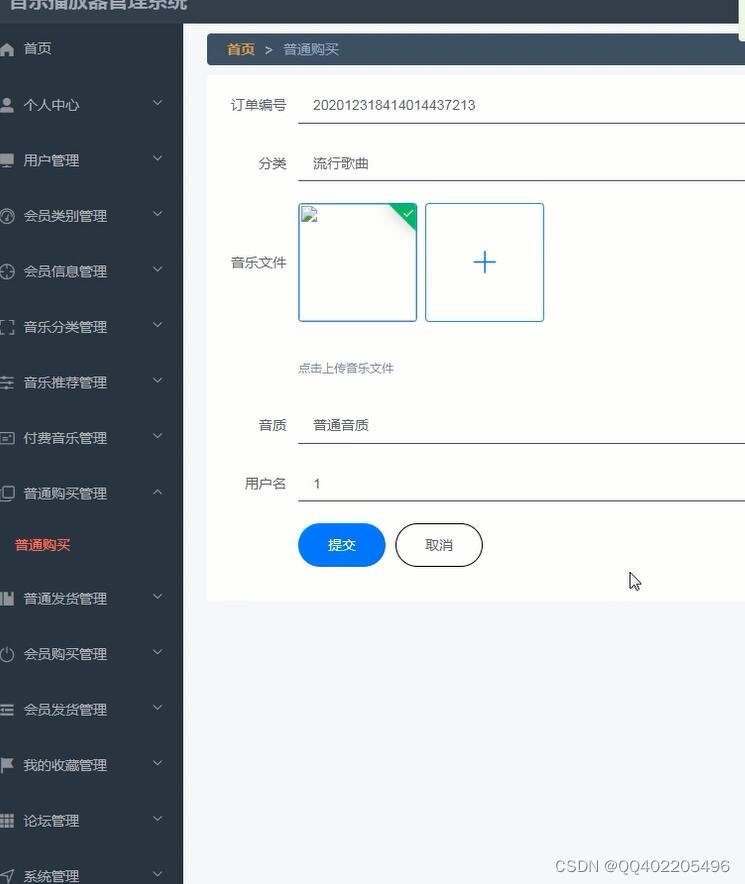Image resolution: width=745 pixels, height=884 pixels.
Task: Open the 音乐分类管理 menu label
Action: pyautogui.click(x=65, y=327)
